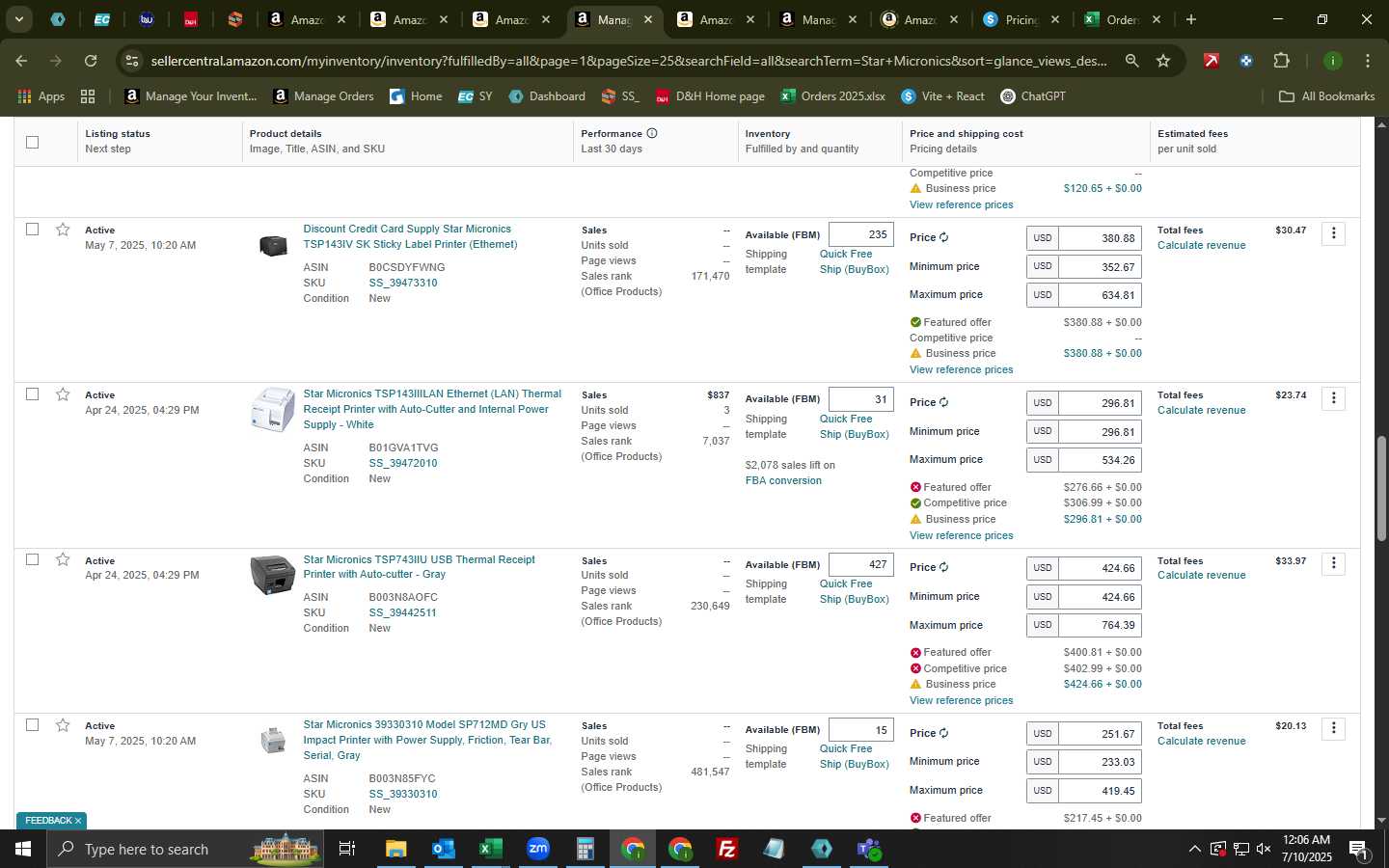Open Chrome profile avatar icon

[x=1332, y=61]
